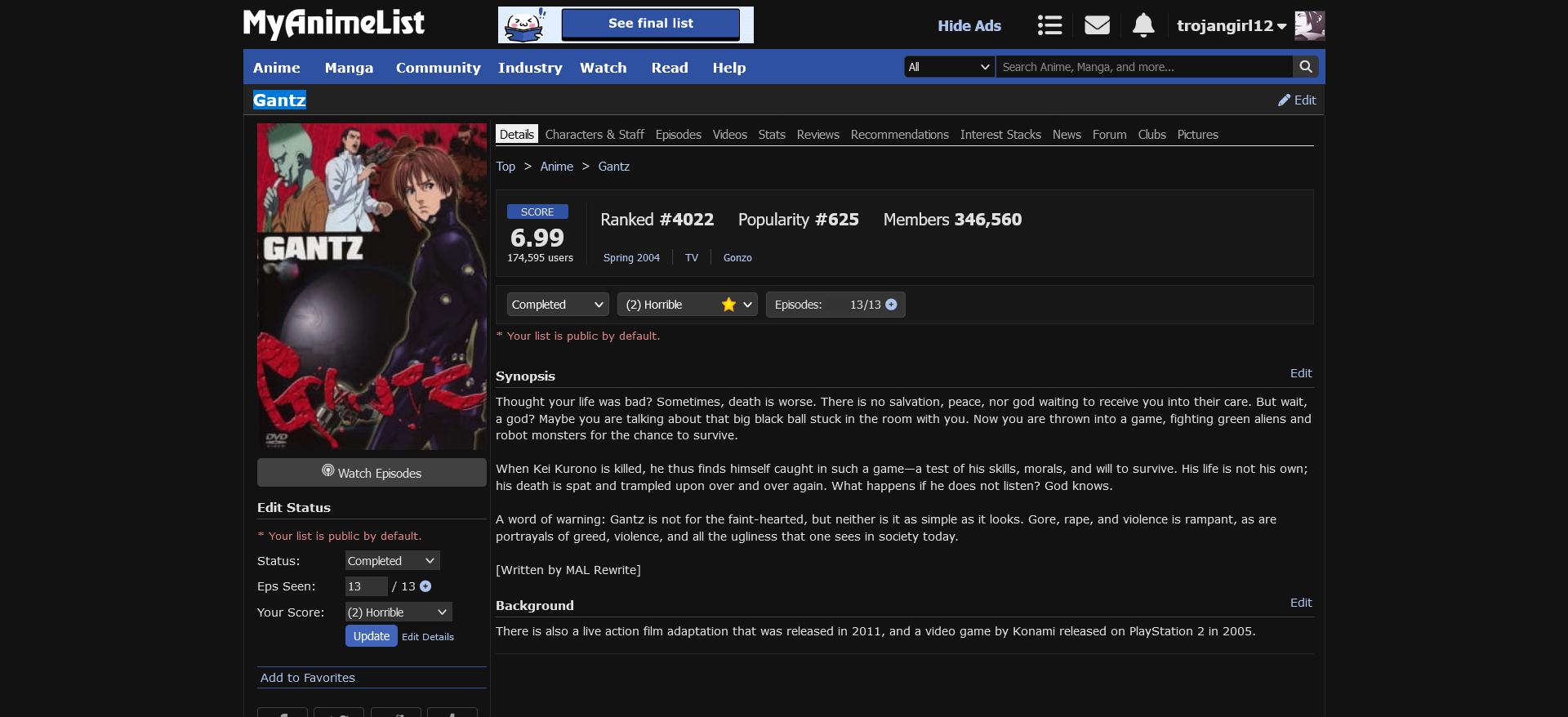This screenshot has width=1568, height=717.
Task: Switch to the Interest Stacks tab
Action: (x=1000, y=134)
